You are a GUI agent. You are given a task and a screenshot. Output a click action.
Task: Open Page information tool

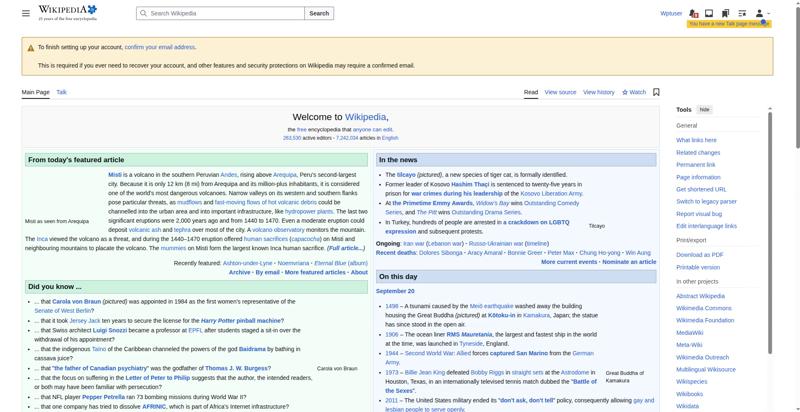[698, 177]
